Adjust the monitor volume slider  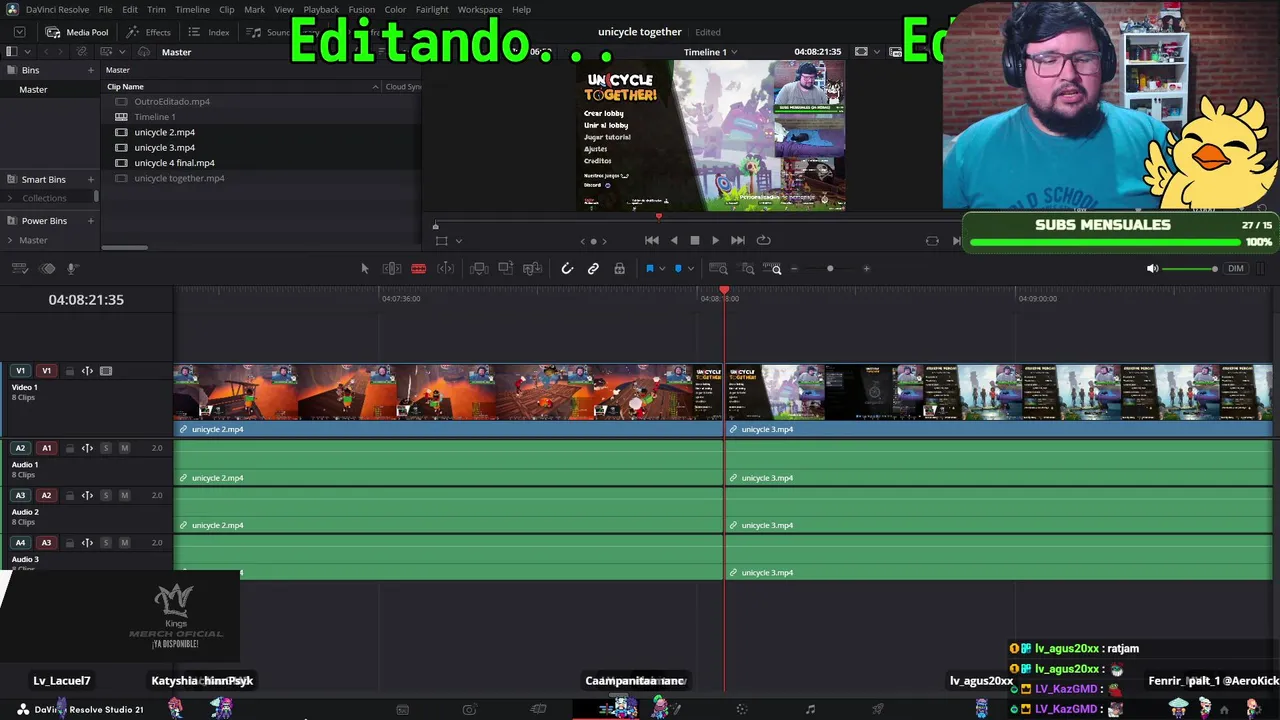click(x=1190, y=268)
